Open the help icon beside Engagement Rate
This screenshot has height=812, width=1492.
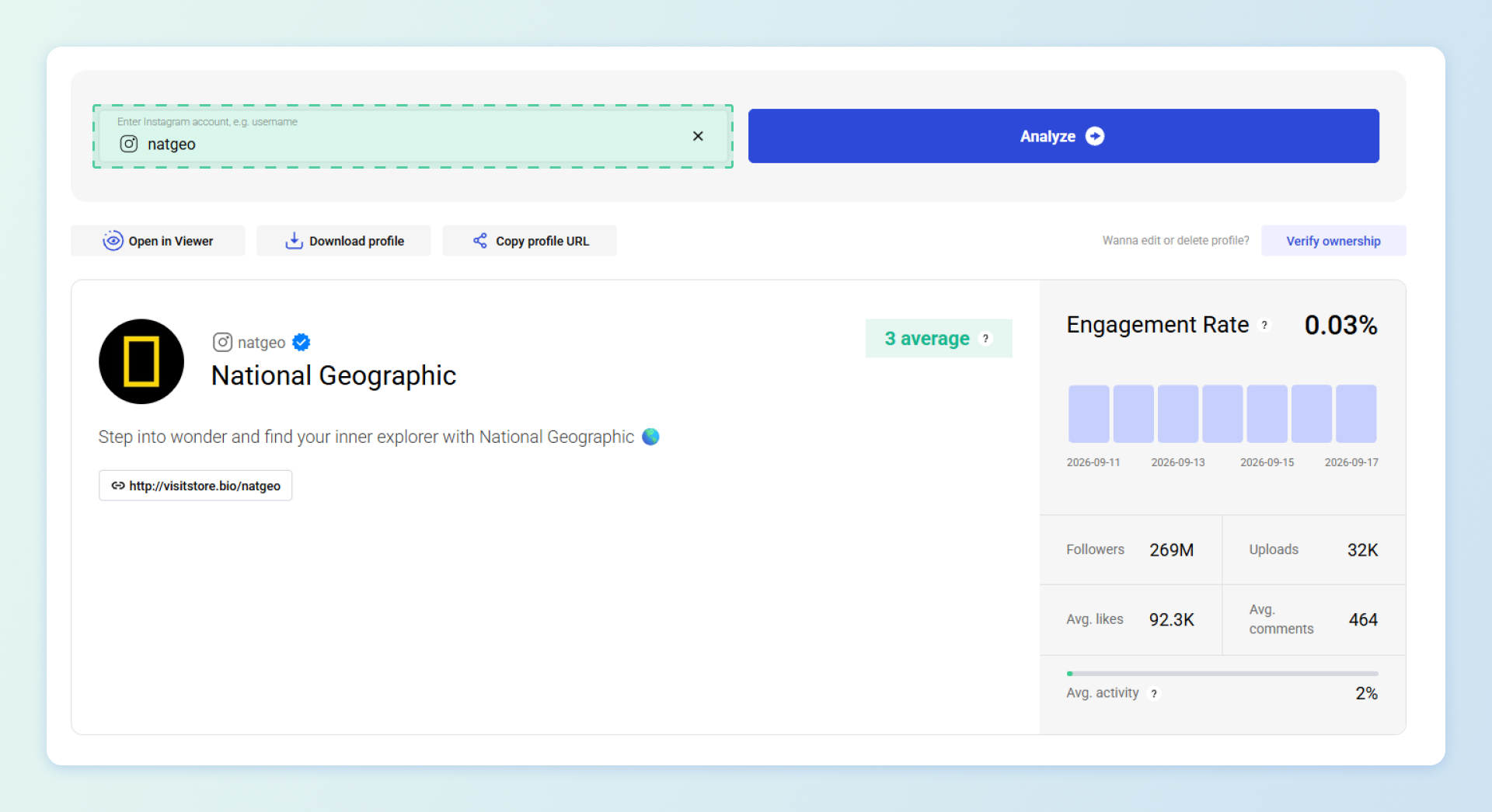(1264, 325)
